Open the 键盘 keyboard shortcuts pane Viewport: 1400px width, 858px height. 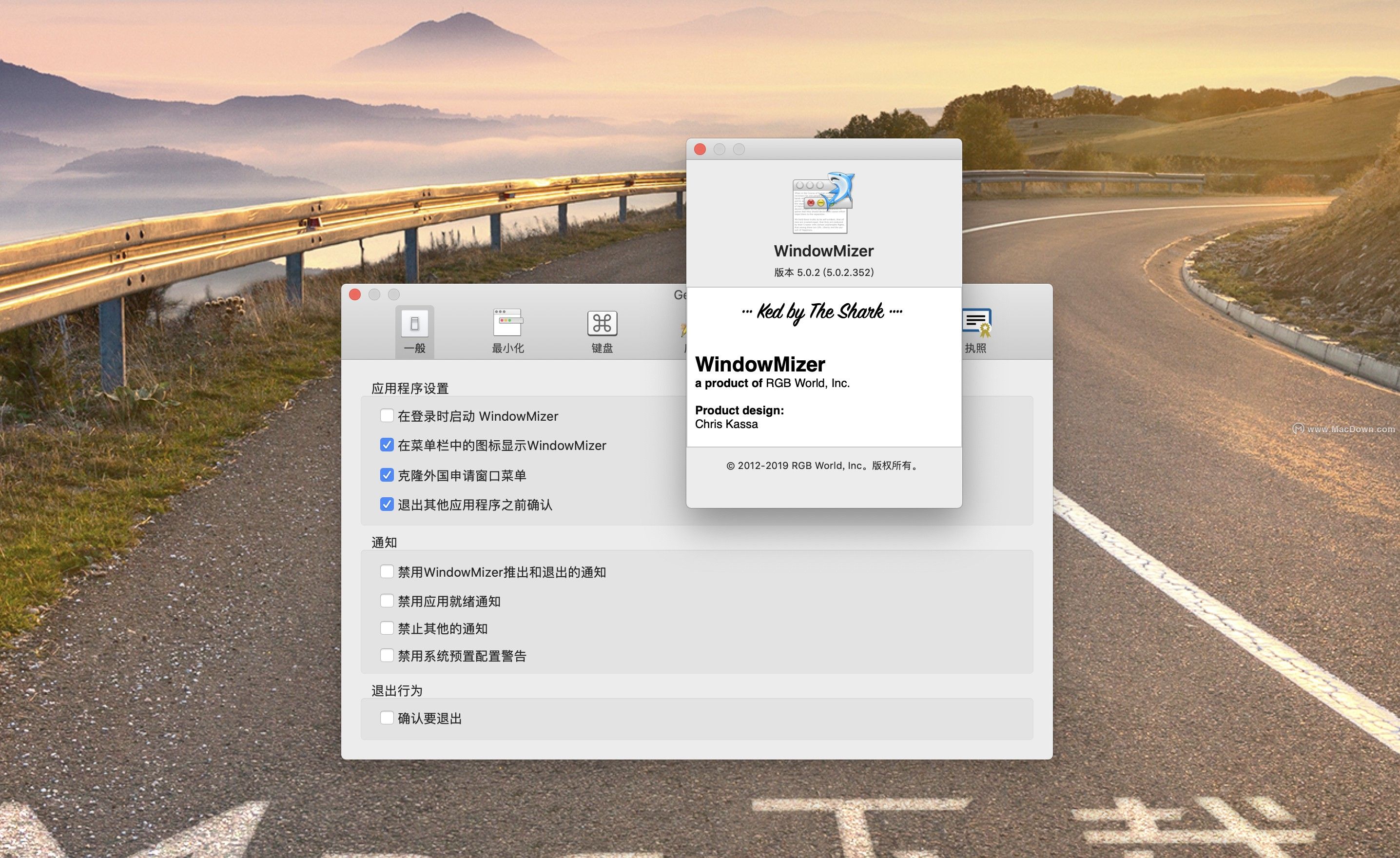coord(603,332)
